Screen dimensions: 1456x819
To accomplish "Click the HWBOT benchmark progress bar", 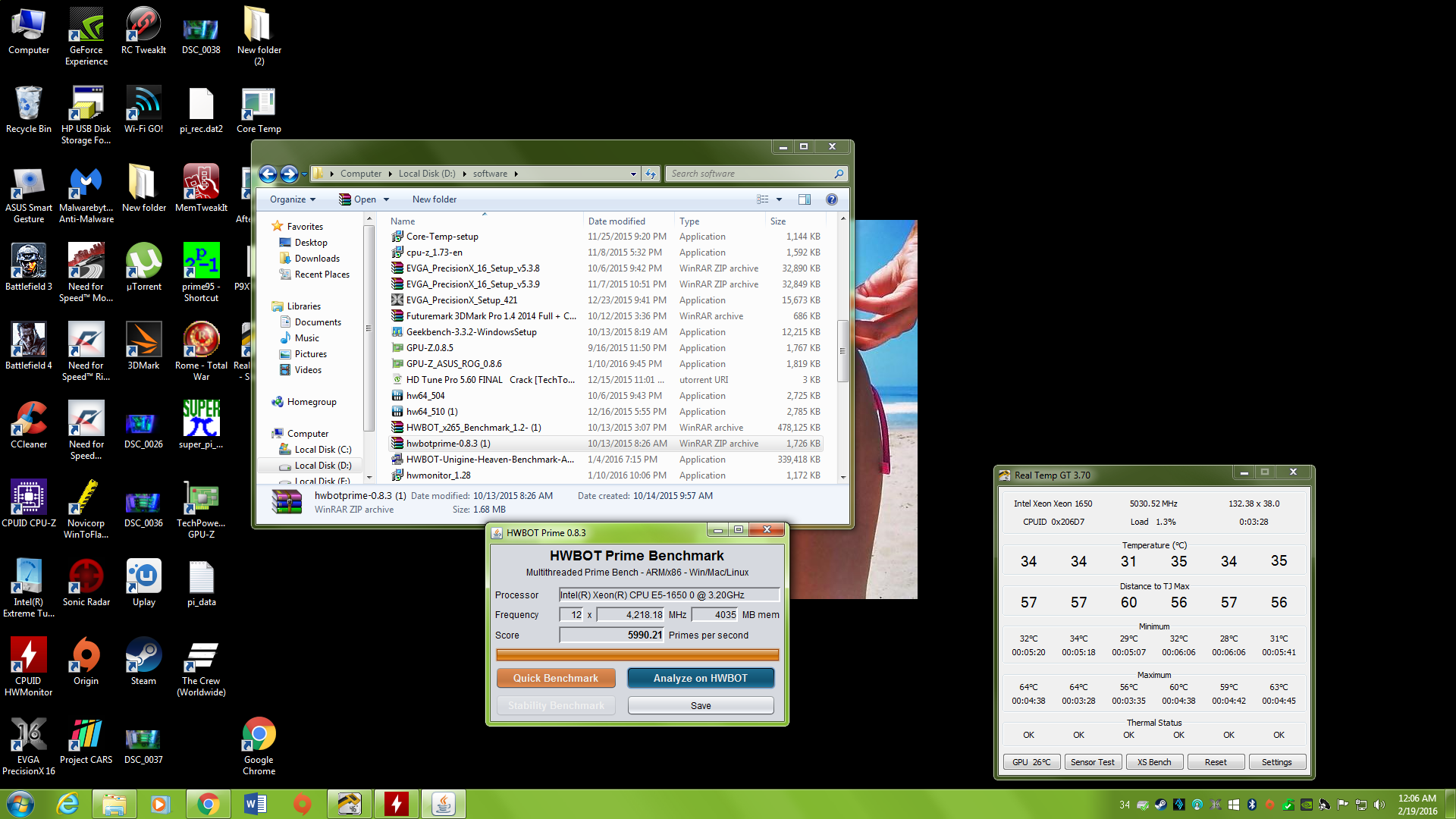I will click(637, 654).
